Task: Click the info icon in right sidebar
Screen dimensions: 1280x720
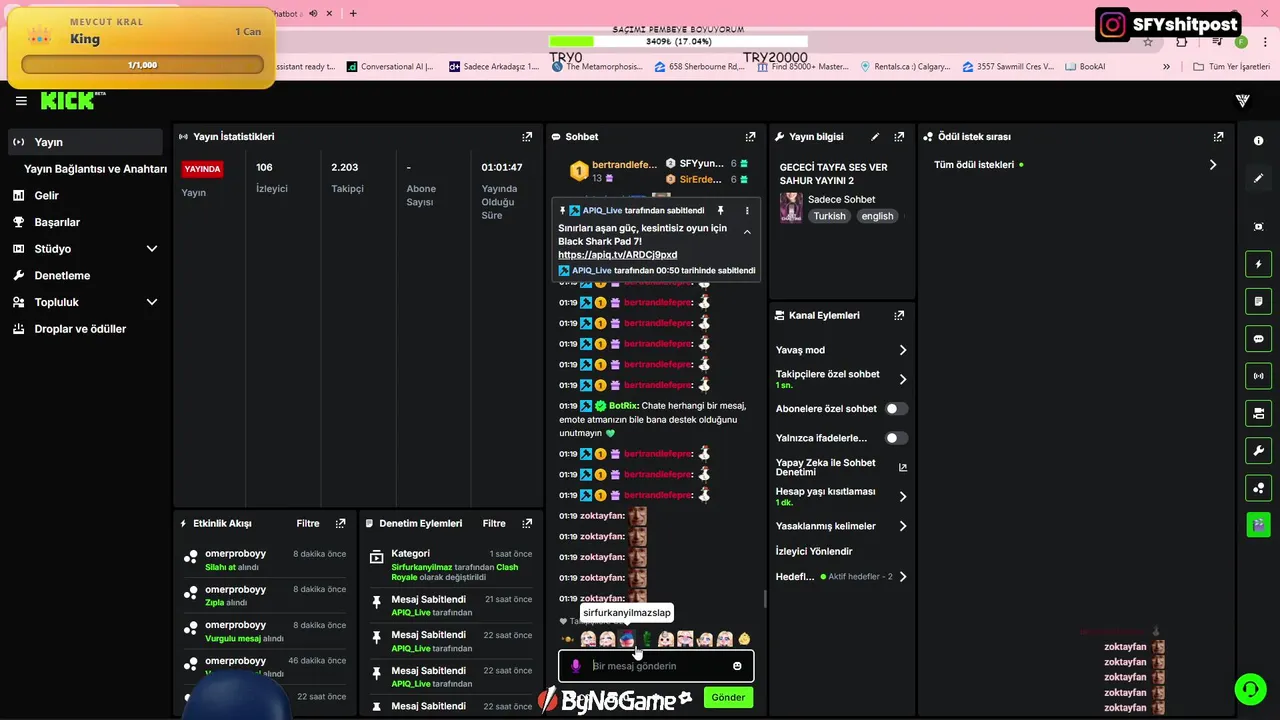Action: tap(1258, 141)
